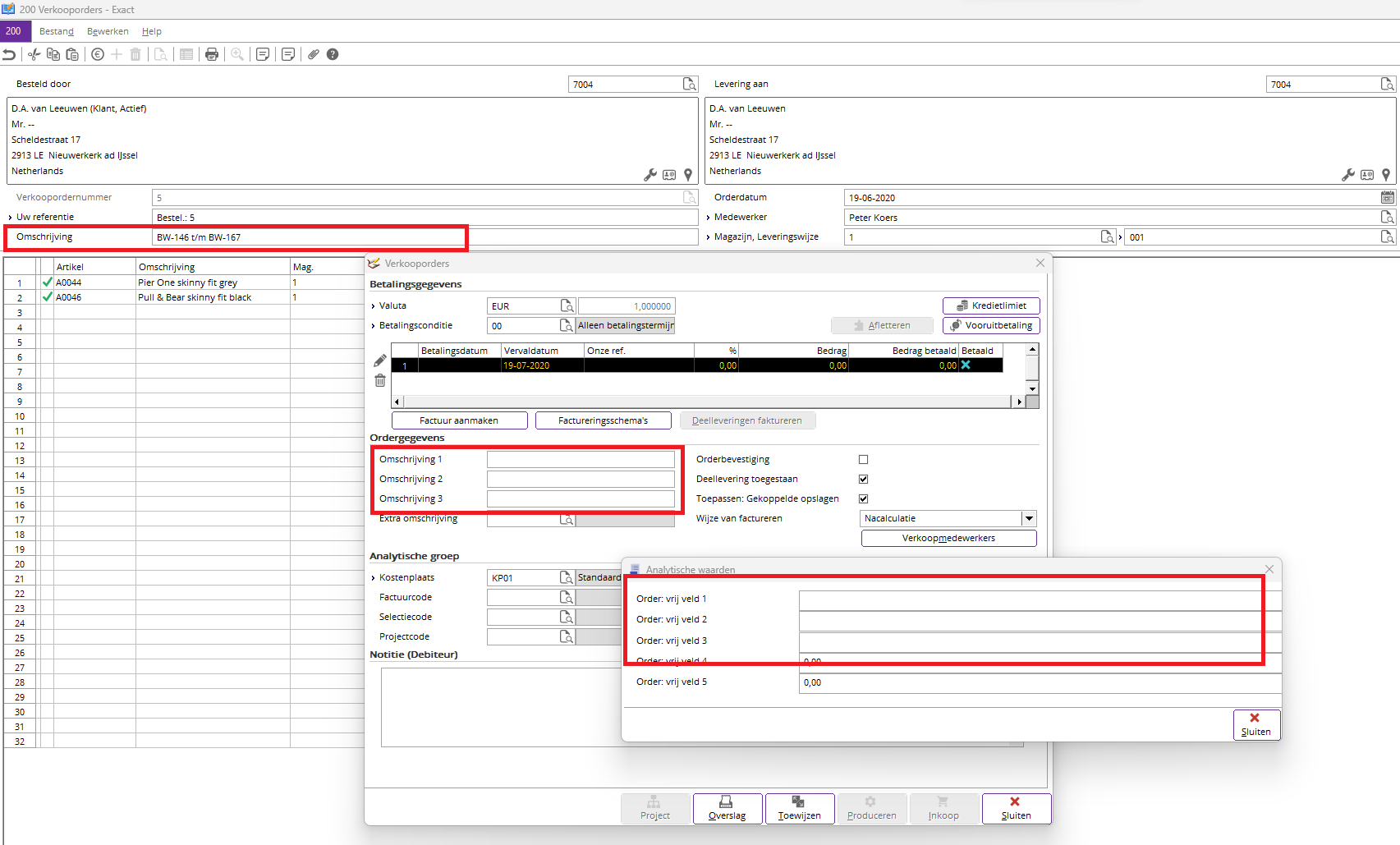Click the purple 200 tab
The image size is (1400, 845).
(16, 31)
